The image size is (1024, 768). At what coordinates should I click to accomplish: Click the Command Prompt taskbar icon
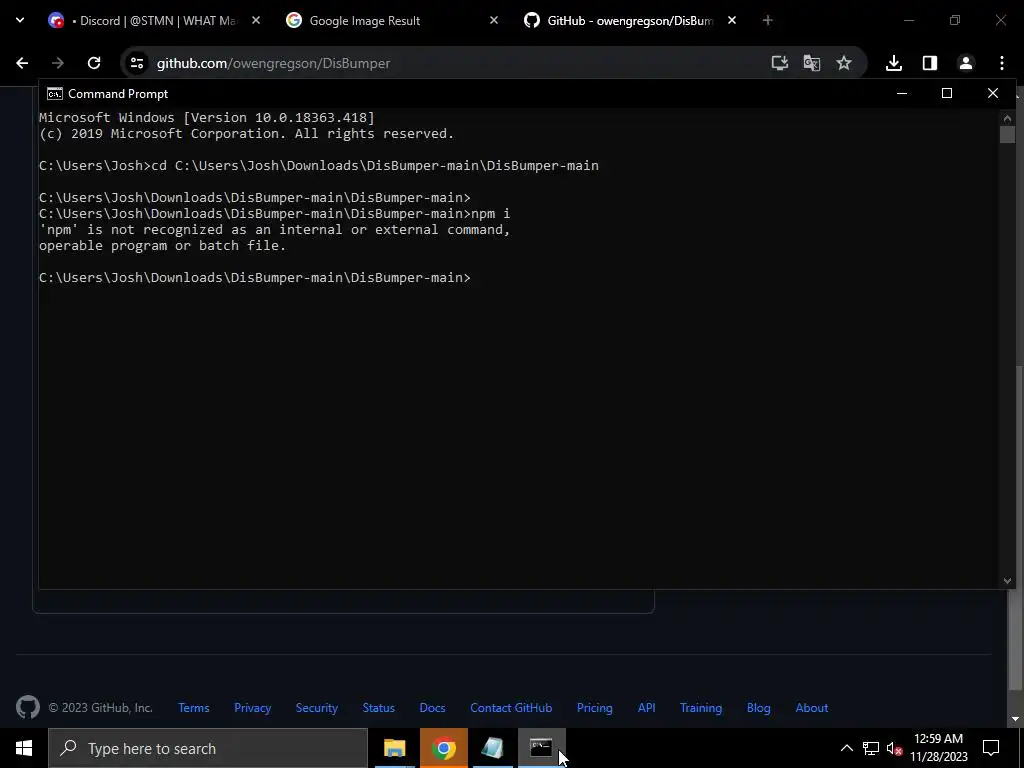(x=541, y=748)
